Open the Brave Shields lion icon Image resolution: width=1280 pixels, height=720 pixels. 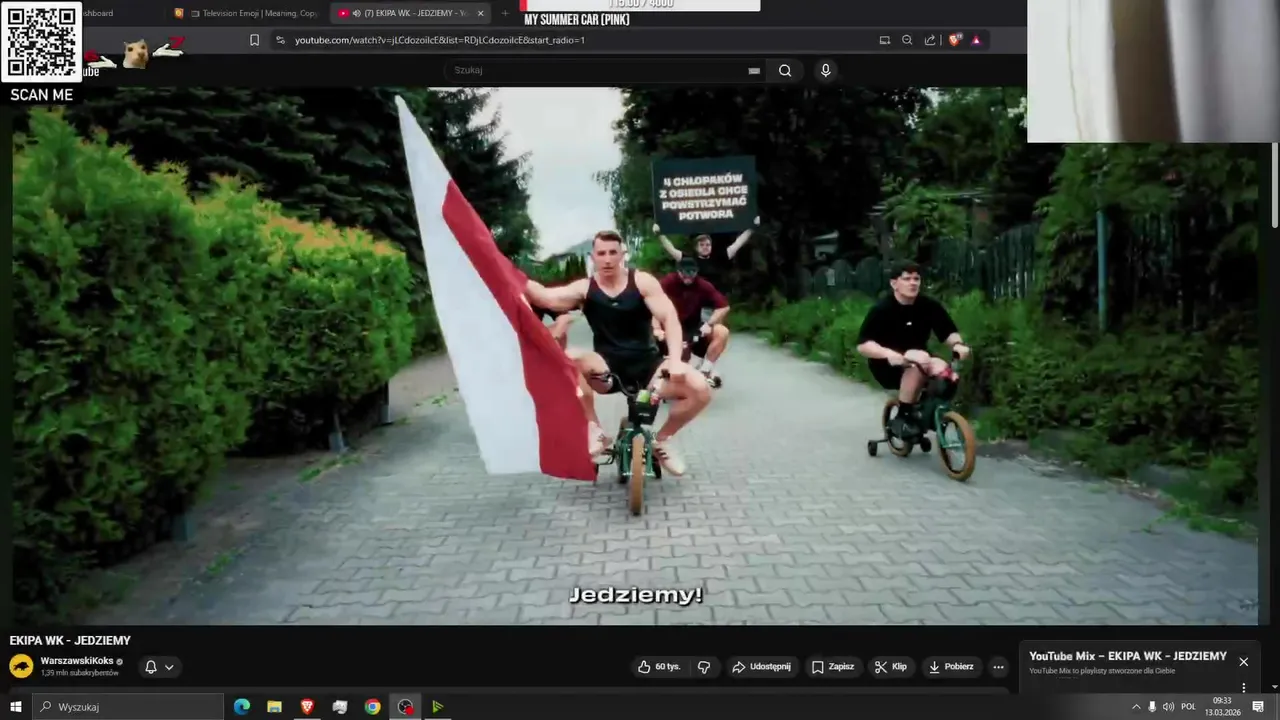[954, 40]
